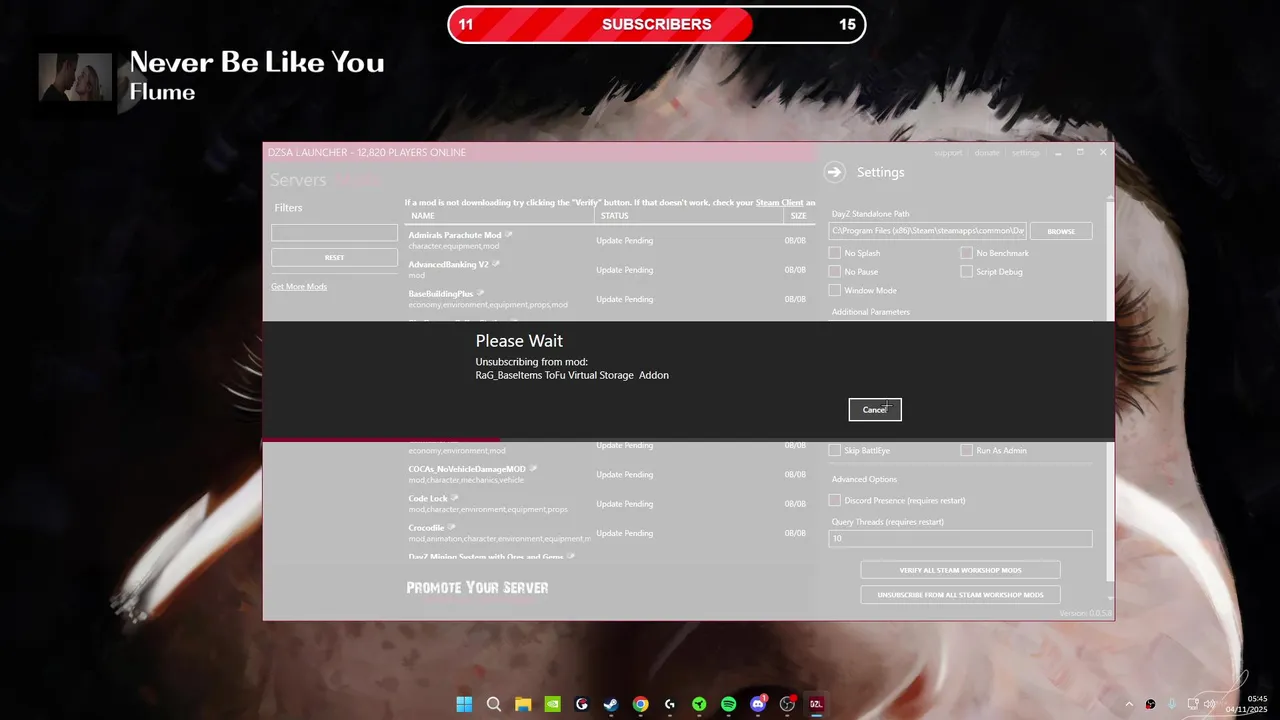Click link icon next to Crocodile

(x=452, y=527)
